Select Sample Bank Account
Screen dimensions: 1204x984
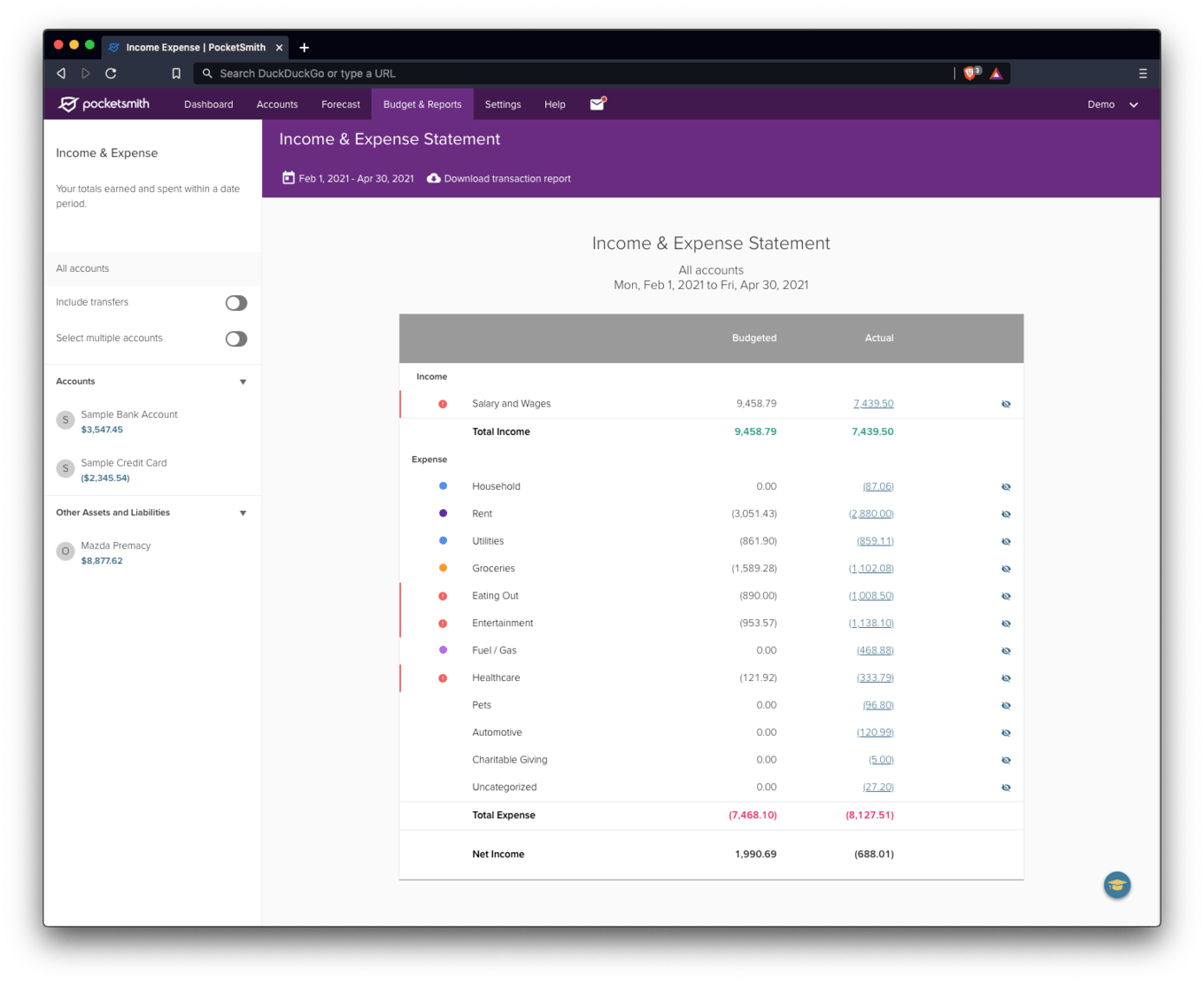pyautogui.click(x=128, y=415)
